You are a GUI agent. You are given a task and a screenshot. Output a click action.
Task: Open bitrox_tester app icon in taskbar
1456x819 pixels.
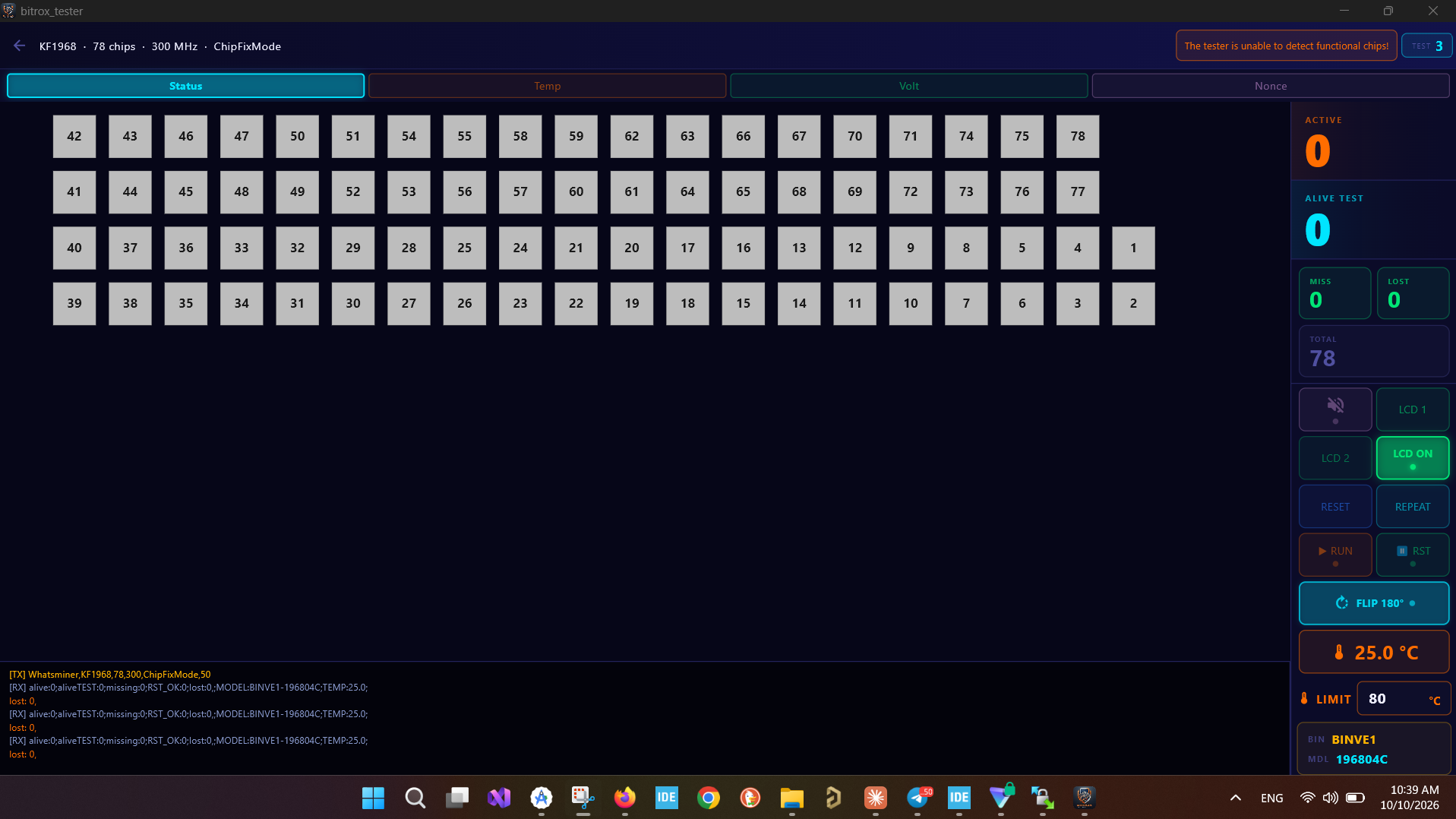(1085, 798)
